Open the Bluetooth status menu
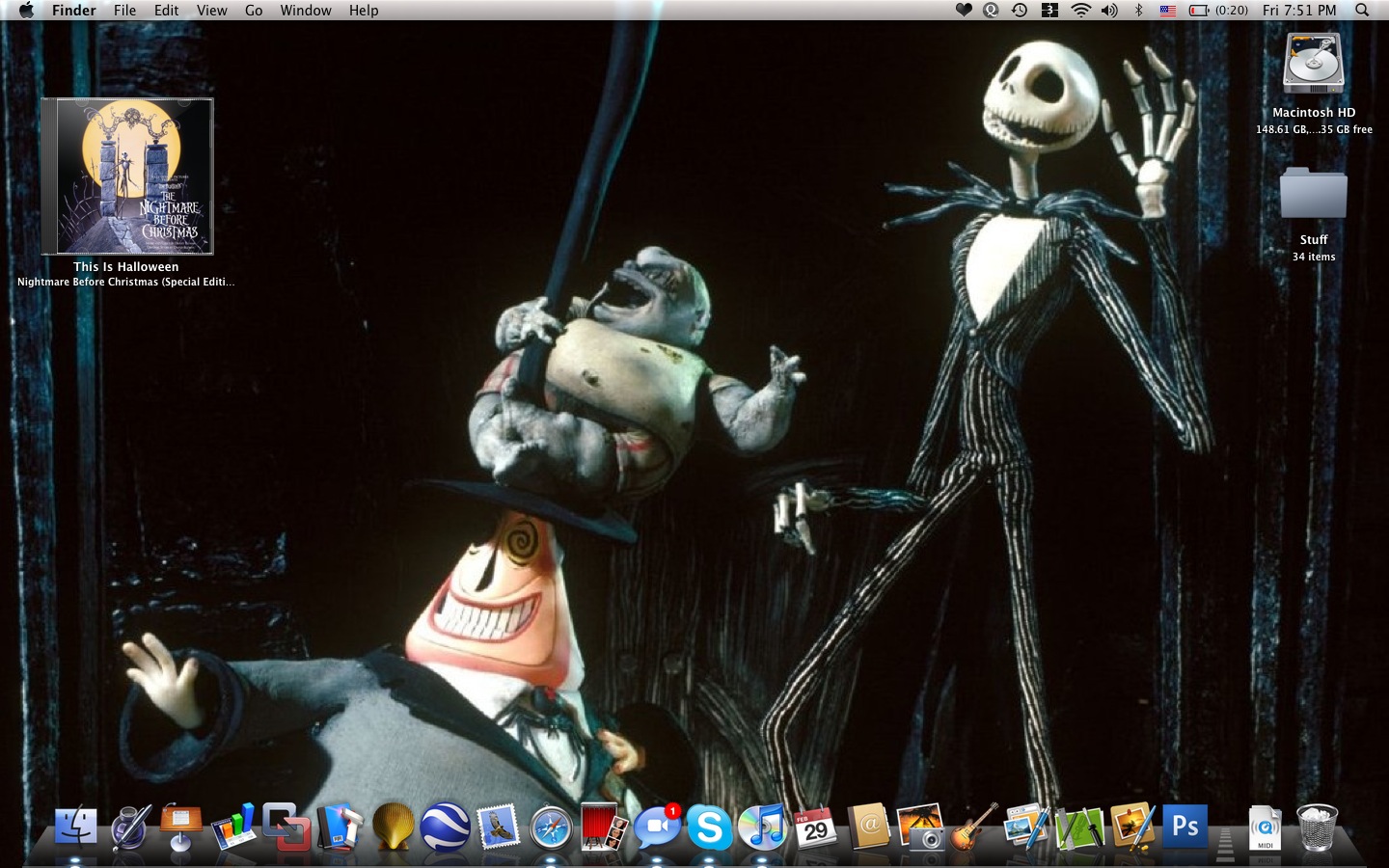The height and width of the screenshot is (868, 1389). [1138, 11]
